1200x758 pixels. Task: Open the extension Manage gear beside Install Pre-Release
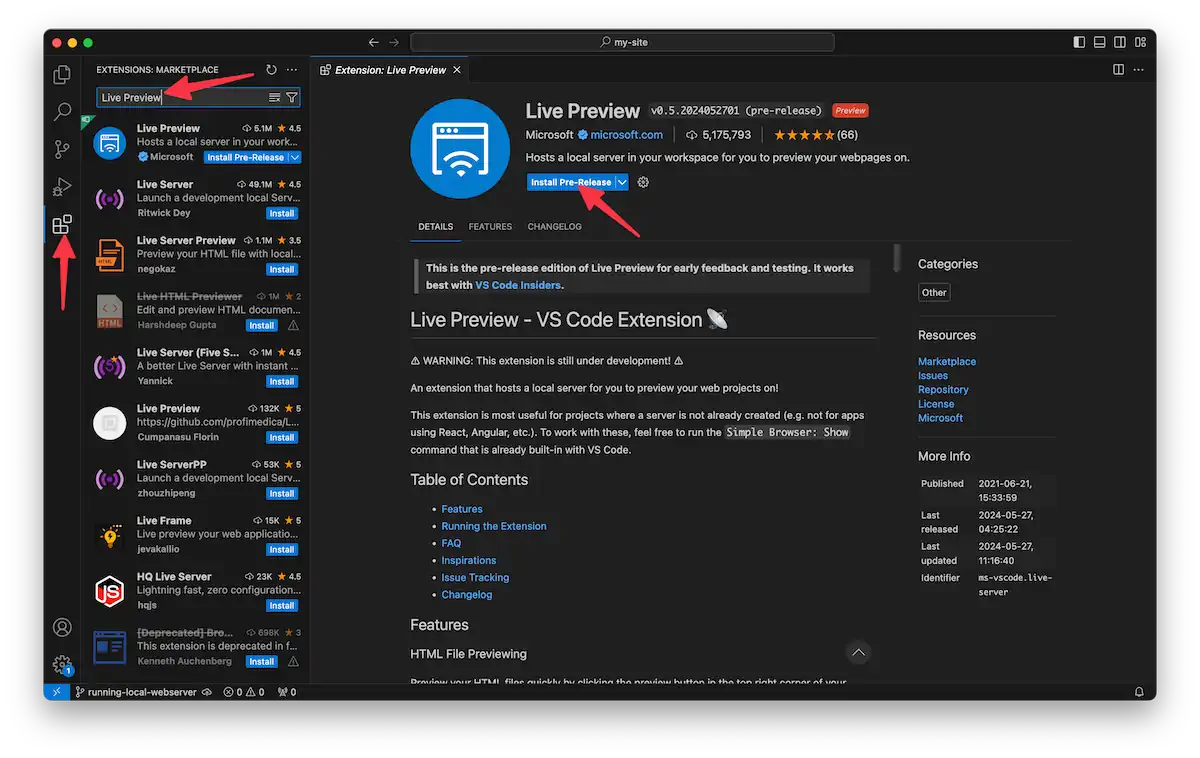pyautogui.click(x=642, y=182)
